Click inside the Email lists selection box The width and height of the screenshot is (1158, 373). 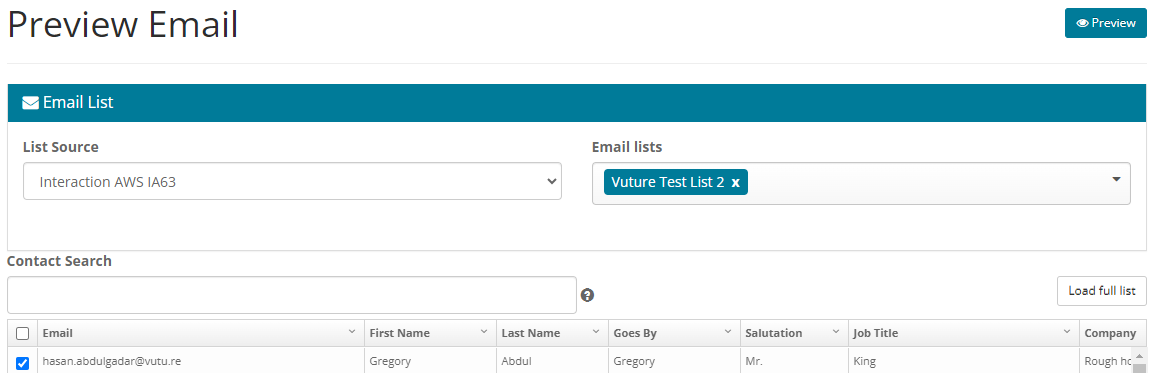(x=861, y=183)
